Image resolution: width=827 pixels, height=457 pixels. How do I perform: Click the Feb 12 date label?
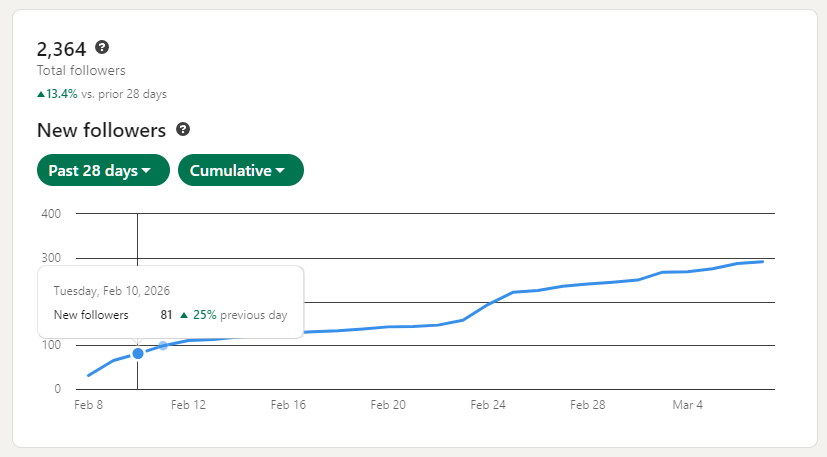click(x=188, y=405)
